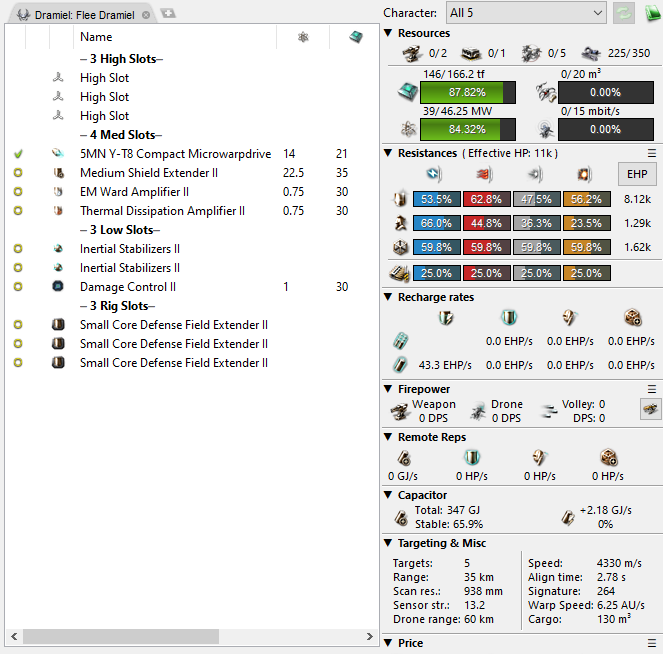Screen dimensions: 663x654
Task: Click the kinetic resistance column icon
Action: pos(535,173)
